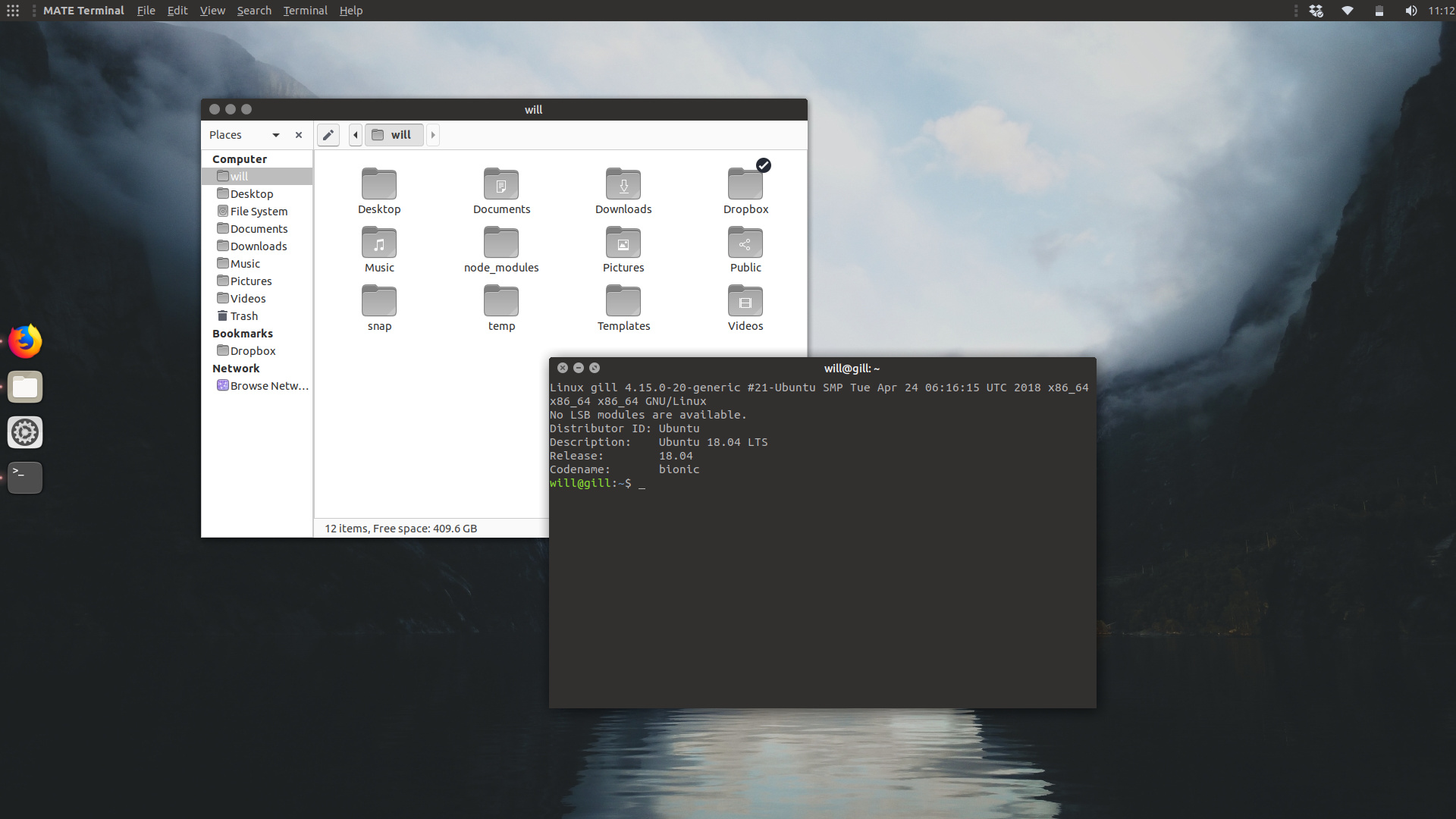Image resolution: width=1456 pixels, height=819 pixels.
Task: Click the will path button
Action: [x=394, y=135]
